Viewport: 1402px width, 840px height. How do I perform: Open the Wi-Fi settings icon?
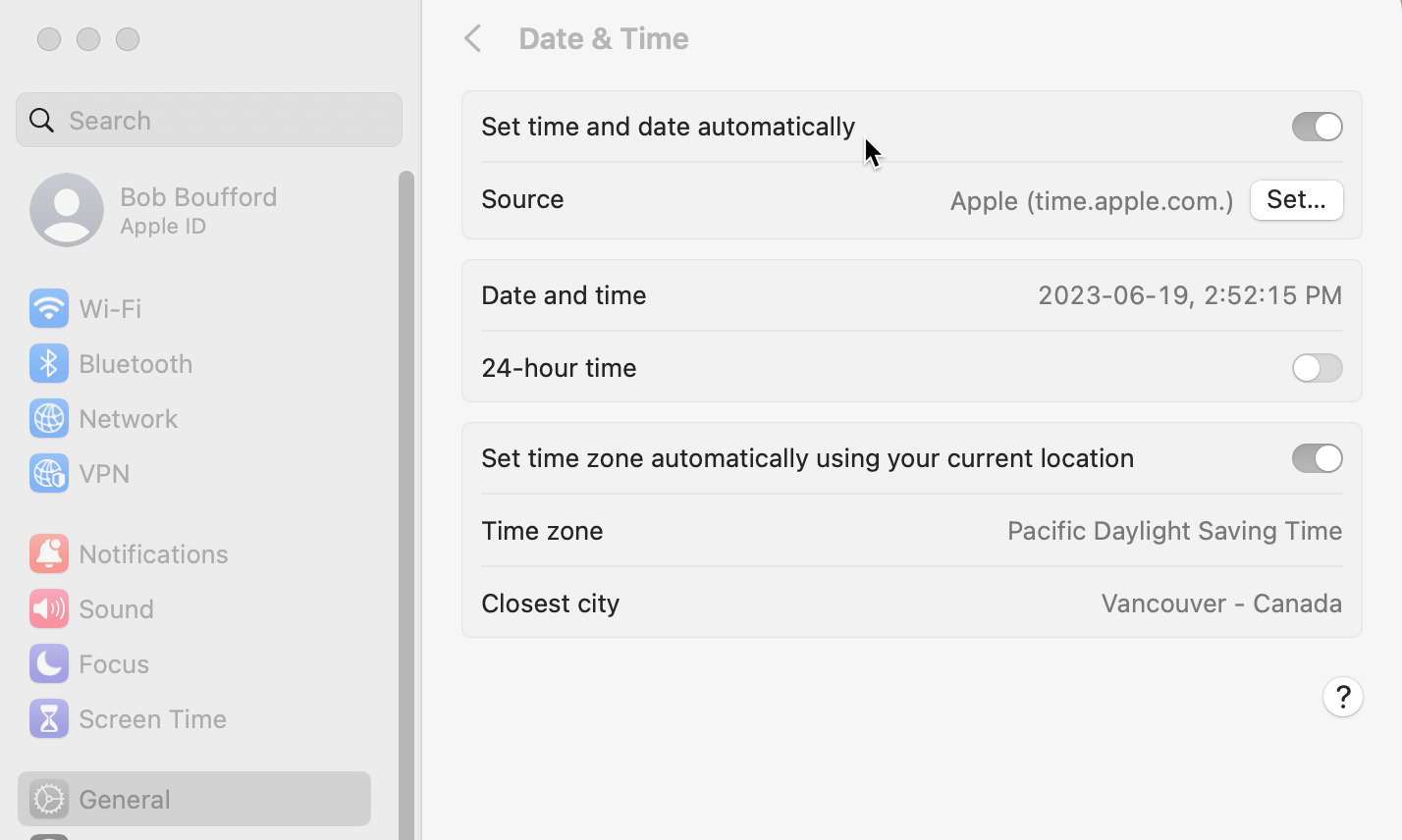(x=48, y=308)
